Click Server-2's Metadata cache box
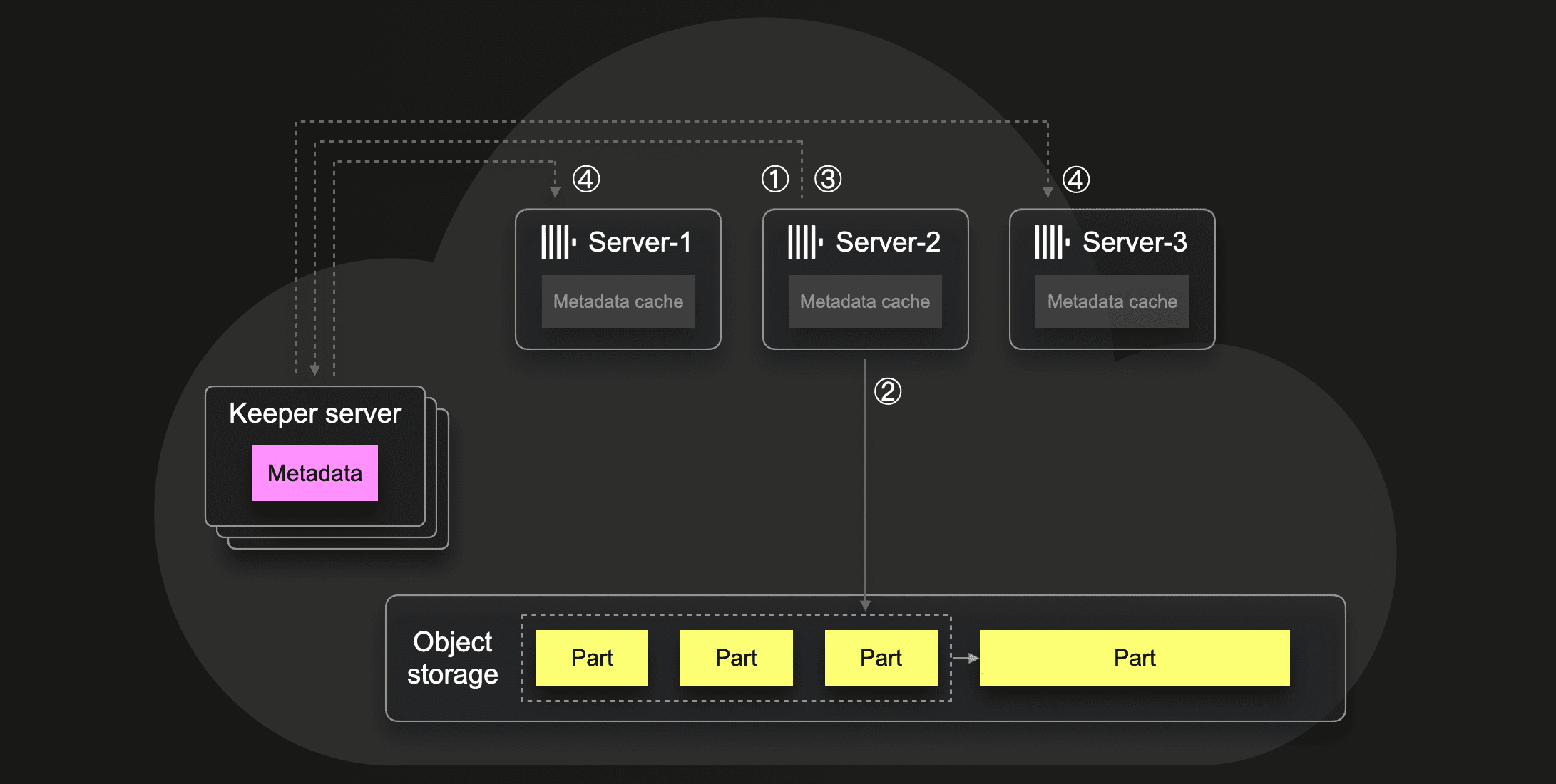 click(x=865, y=301)
